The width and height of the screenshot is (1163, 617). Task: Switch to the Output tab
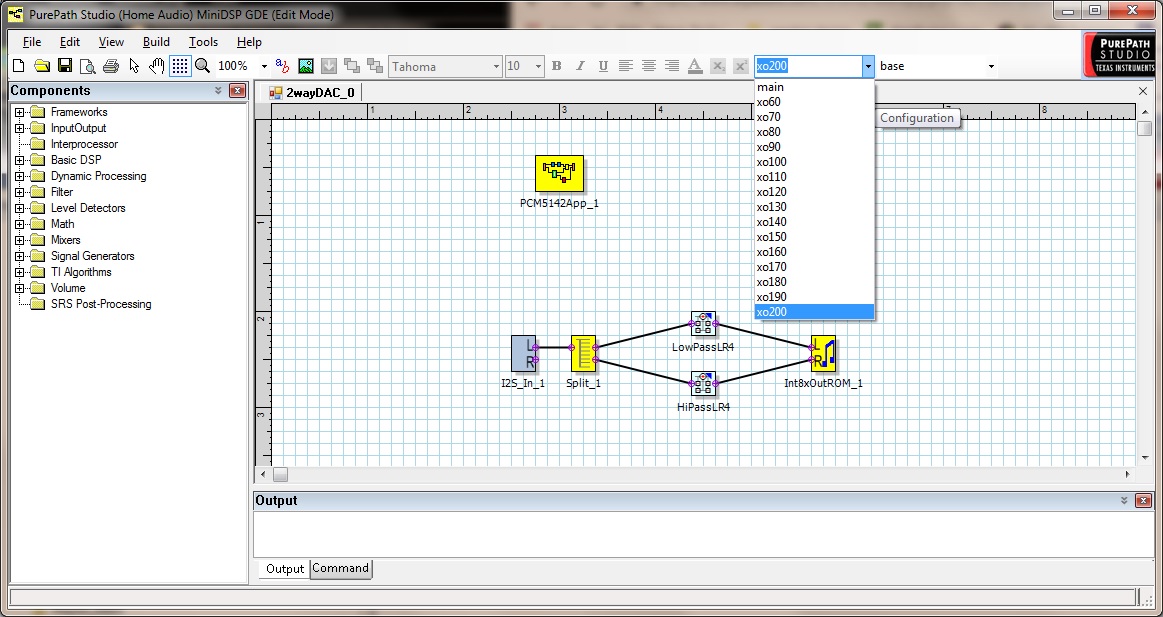(285, 569)
